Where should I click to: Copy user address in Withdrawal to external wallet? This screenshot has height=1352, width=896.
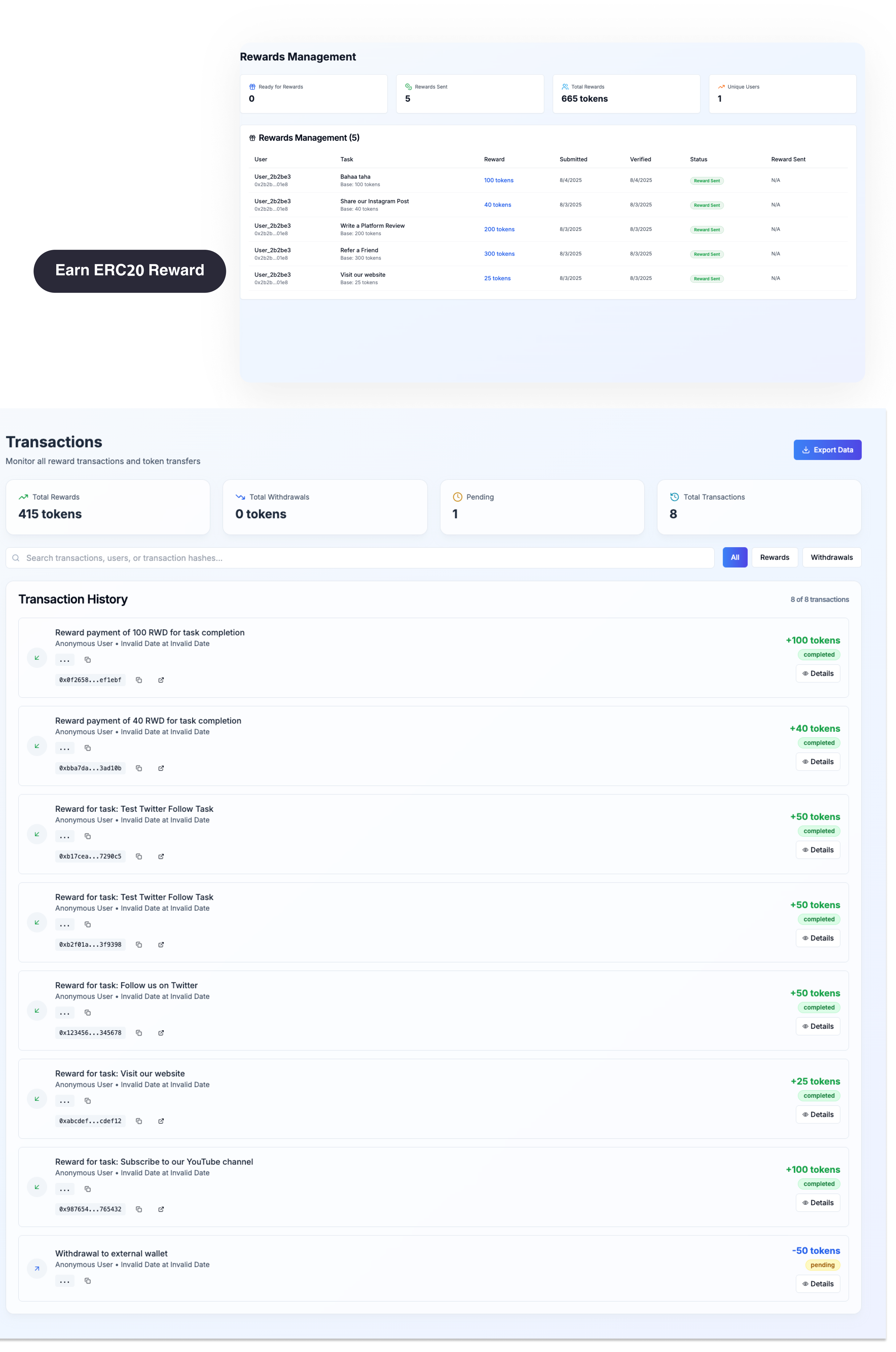pyautogui.click(x=87, y=1281)
